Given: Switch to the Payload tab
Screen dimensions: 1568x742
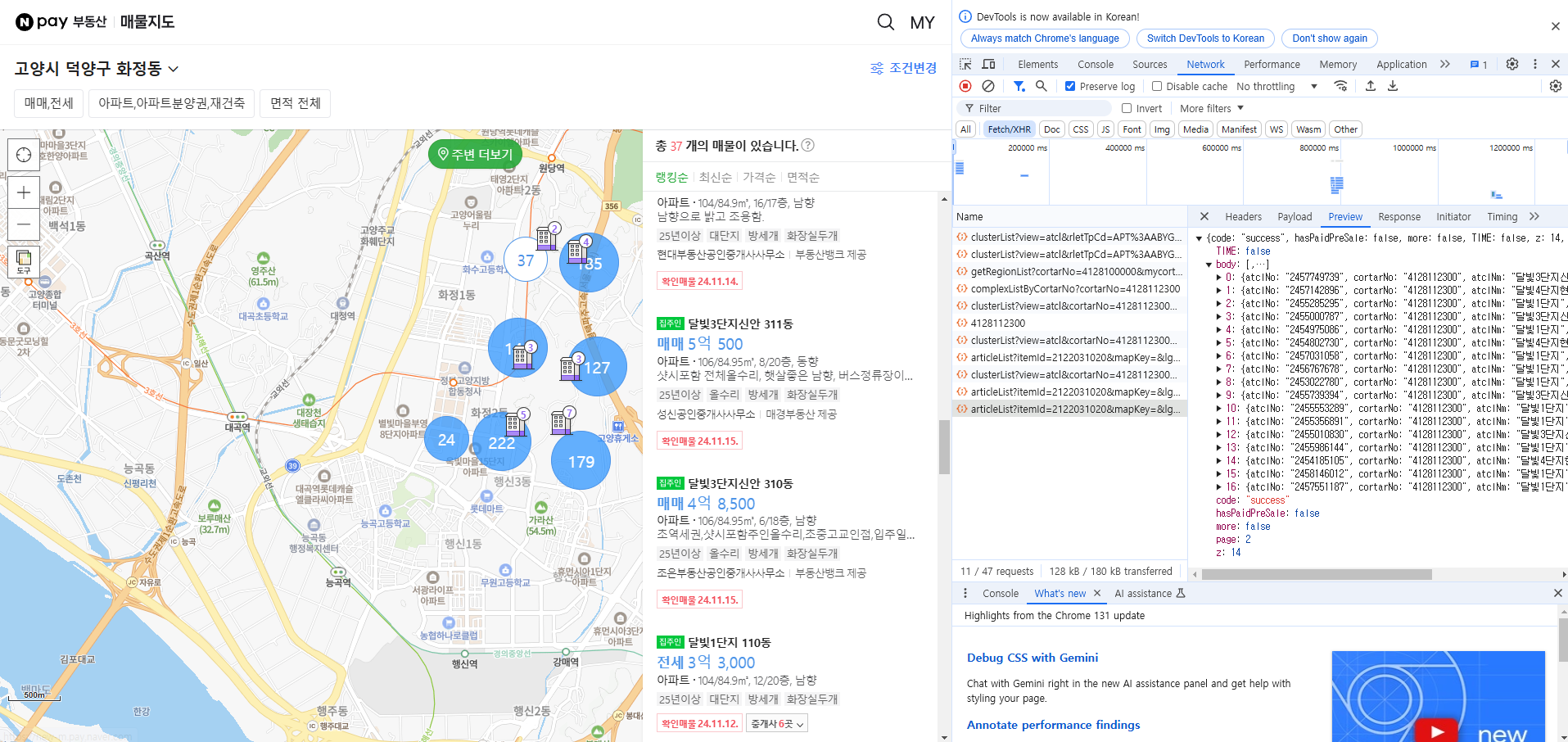Looking at the screenshot, I should pyautogui.click(x=1295, y=216).
